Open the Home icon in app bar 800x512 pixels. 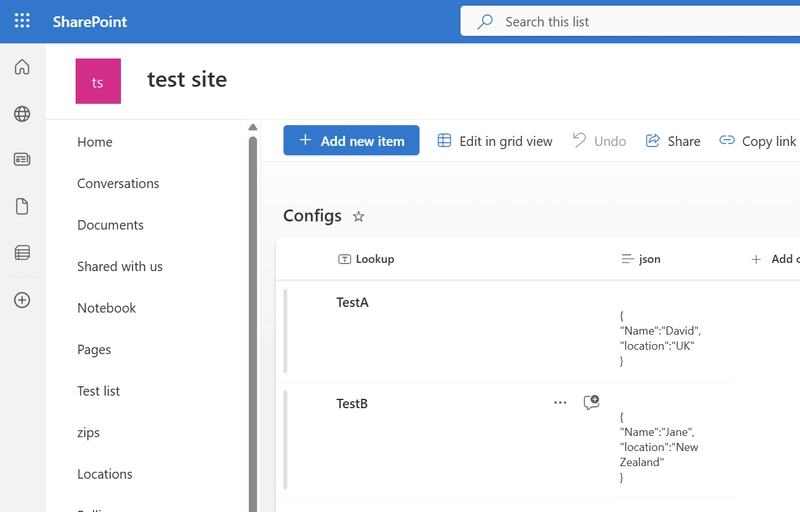pyautogui.click(x=22, y=67)
